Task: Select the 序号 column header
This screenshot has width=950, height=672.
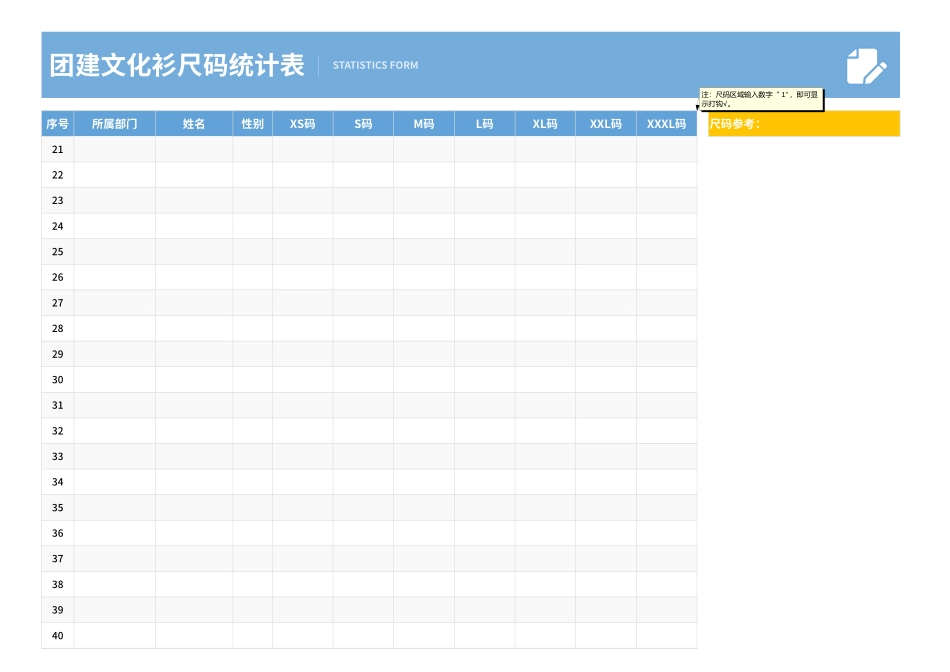Action: pyautogui.click(x=57, y=123)
